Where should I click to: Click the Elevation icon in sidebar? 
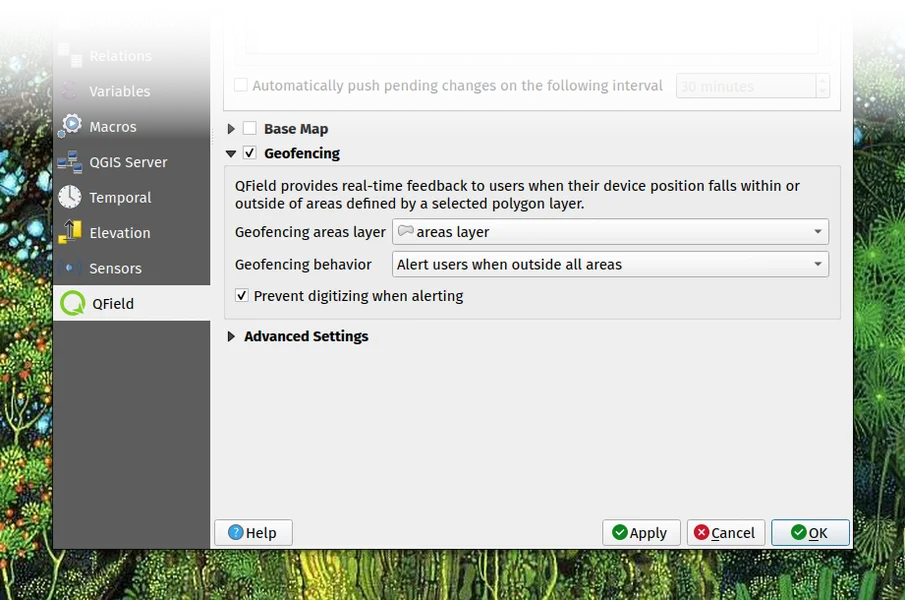coord(70,233)
